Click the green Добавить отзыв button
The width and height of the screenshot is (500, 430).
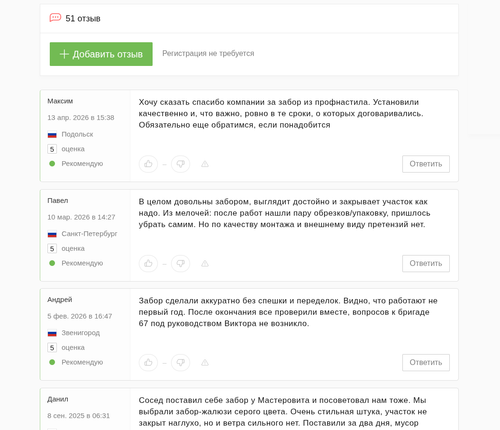pos(101,54)
